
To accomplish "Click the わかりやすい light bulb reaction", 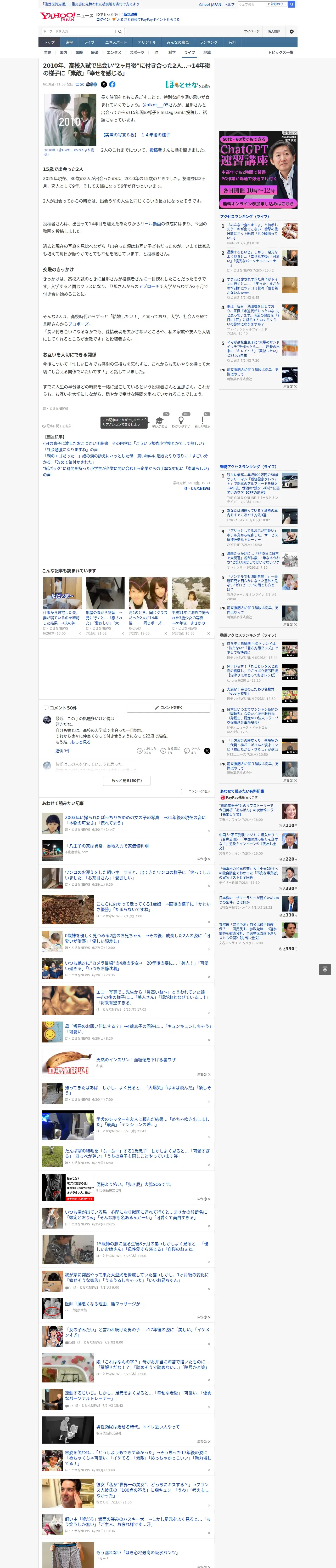I will coord(181,420).
